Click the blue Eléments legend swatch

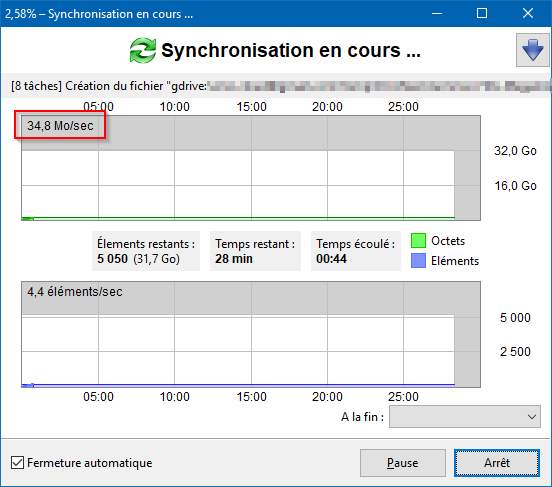pos(418,261)
